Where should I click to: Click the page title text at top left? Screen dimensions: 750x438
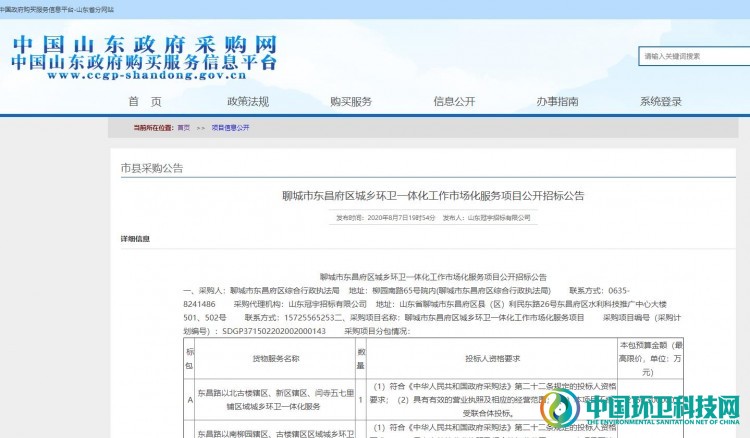pos(57,10)
